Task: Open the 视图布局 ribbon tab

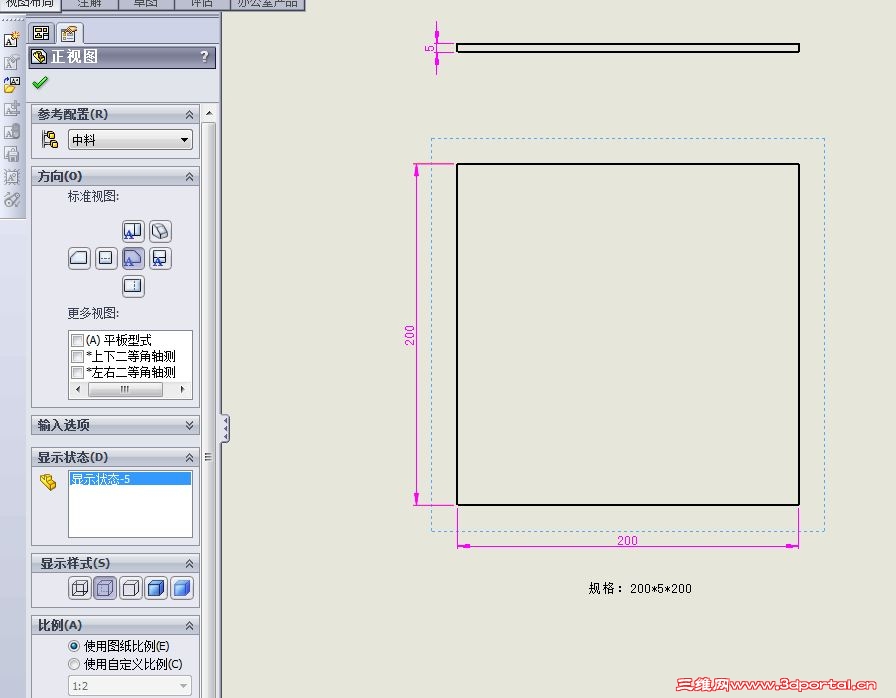Action: tap(30, 3)
